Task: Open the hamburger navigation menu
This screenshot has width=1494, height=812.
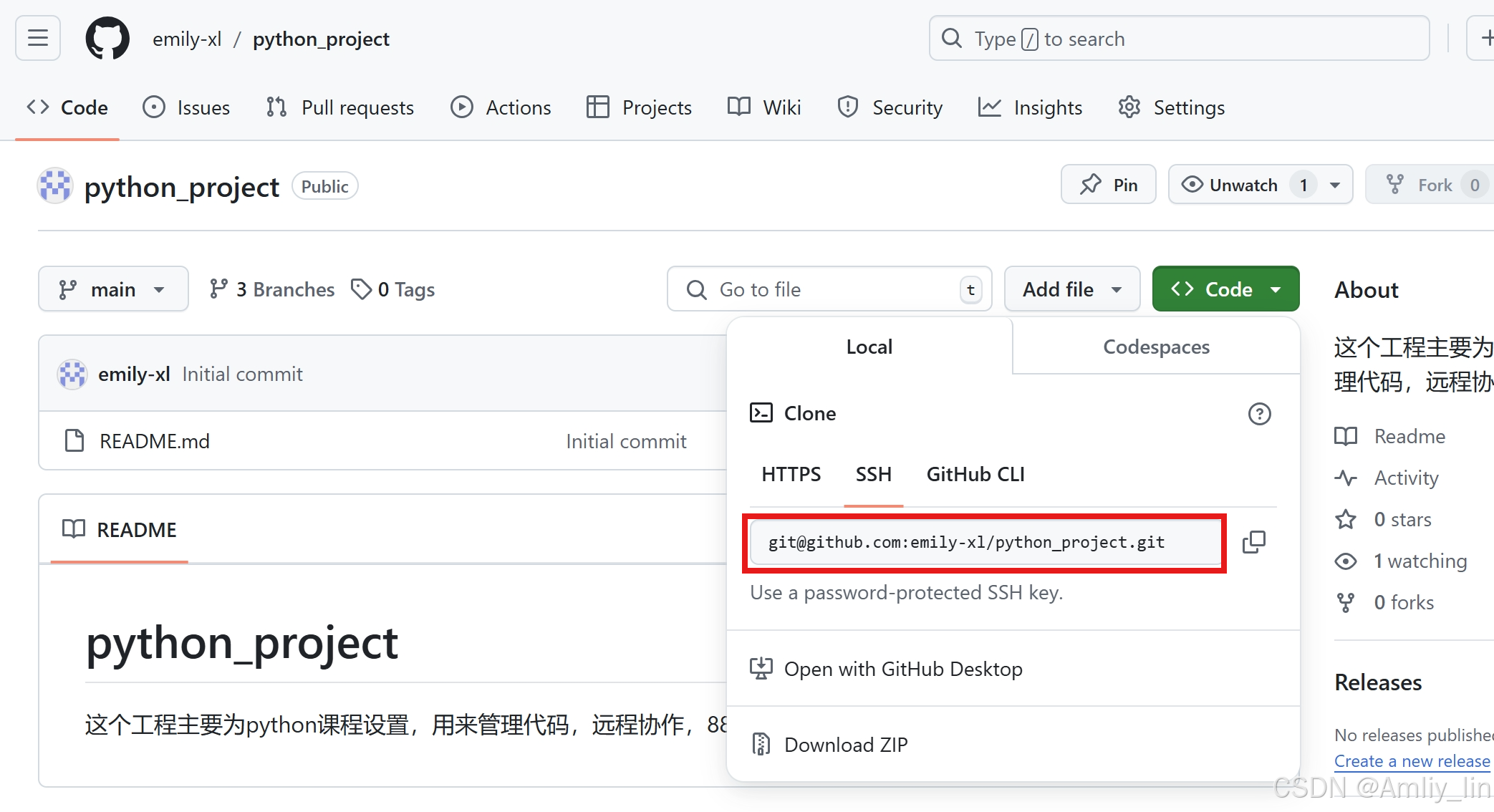Action: [x=38, y=38]
